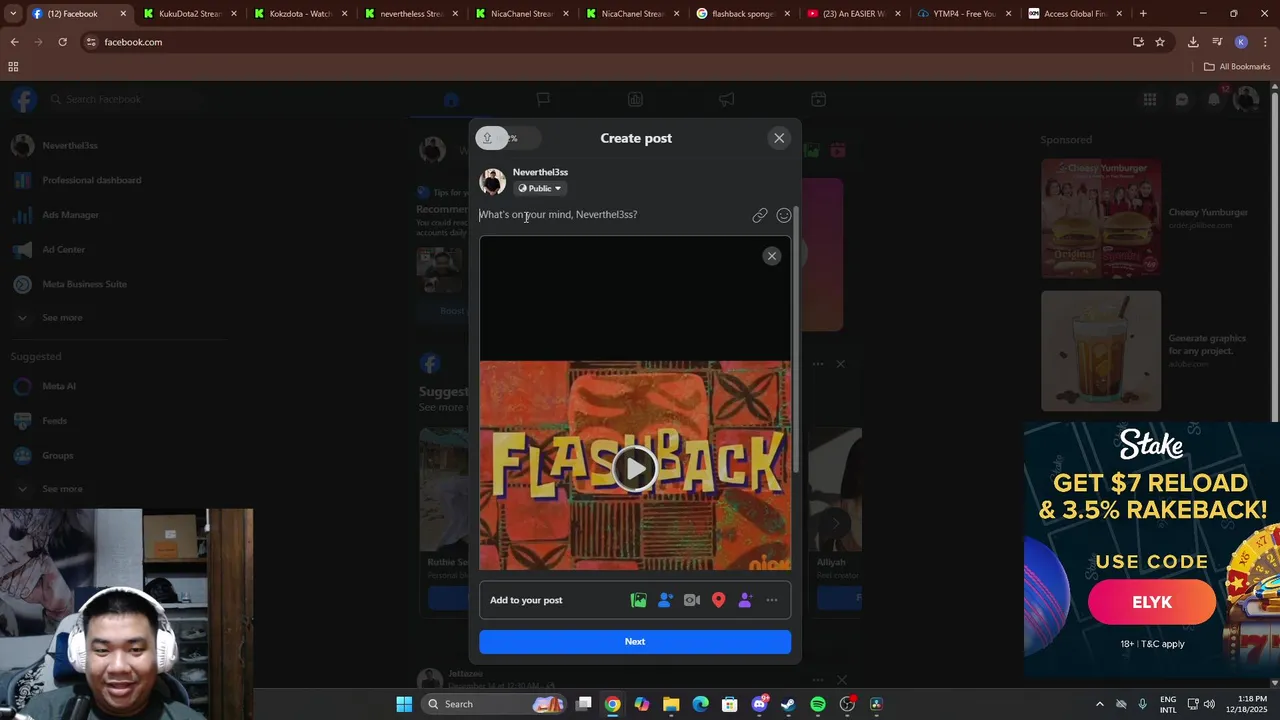This screenshot has width=1280, height=720.
Task: Open the Facebook notifications bell
Action: 1214,99
